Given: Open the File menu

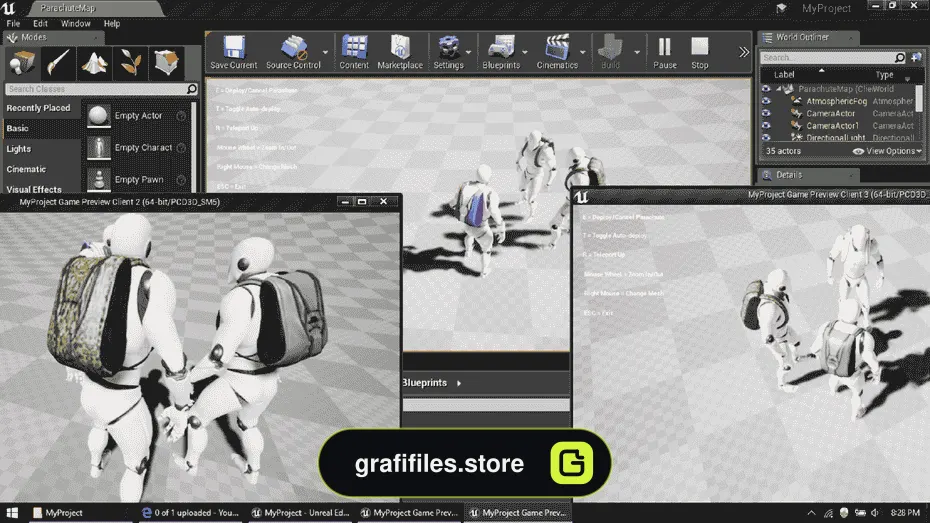Looking at the screenshot, I should coord(13,24).
